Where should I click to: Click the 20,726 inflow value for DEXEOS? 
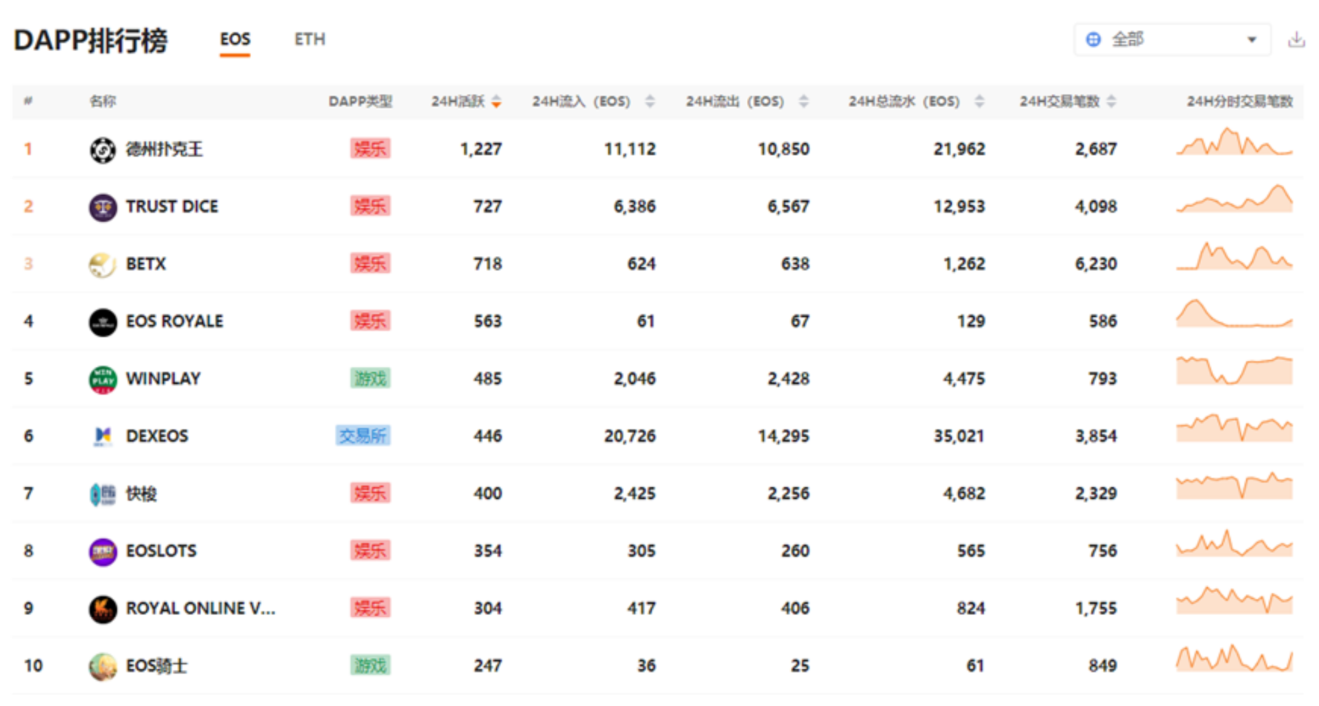630,436
